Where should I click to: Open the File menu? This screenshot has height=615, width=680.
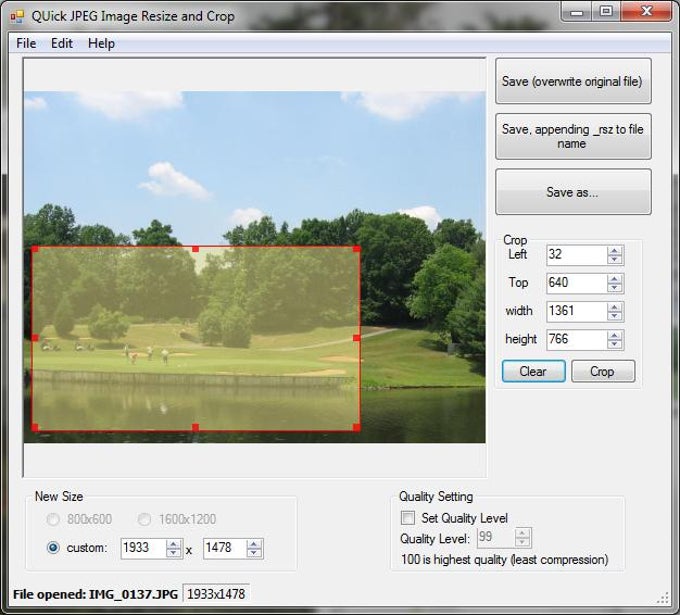pyautogui.click(x=26, y=43)
